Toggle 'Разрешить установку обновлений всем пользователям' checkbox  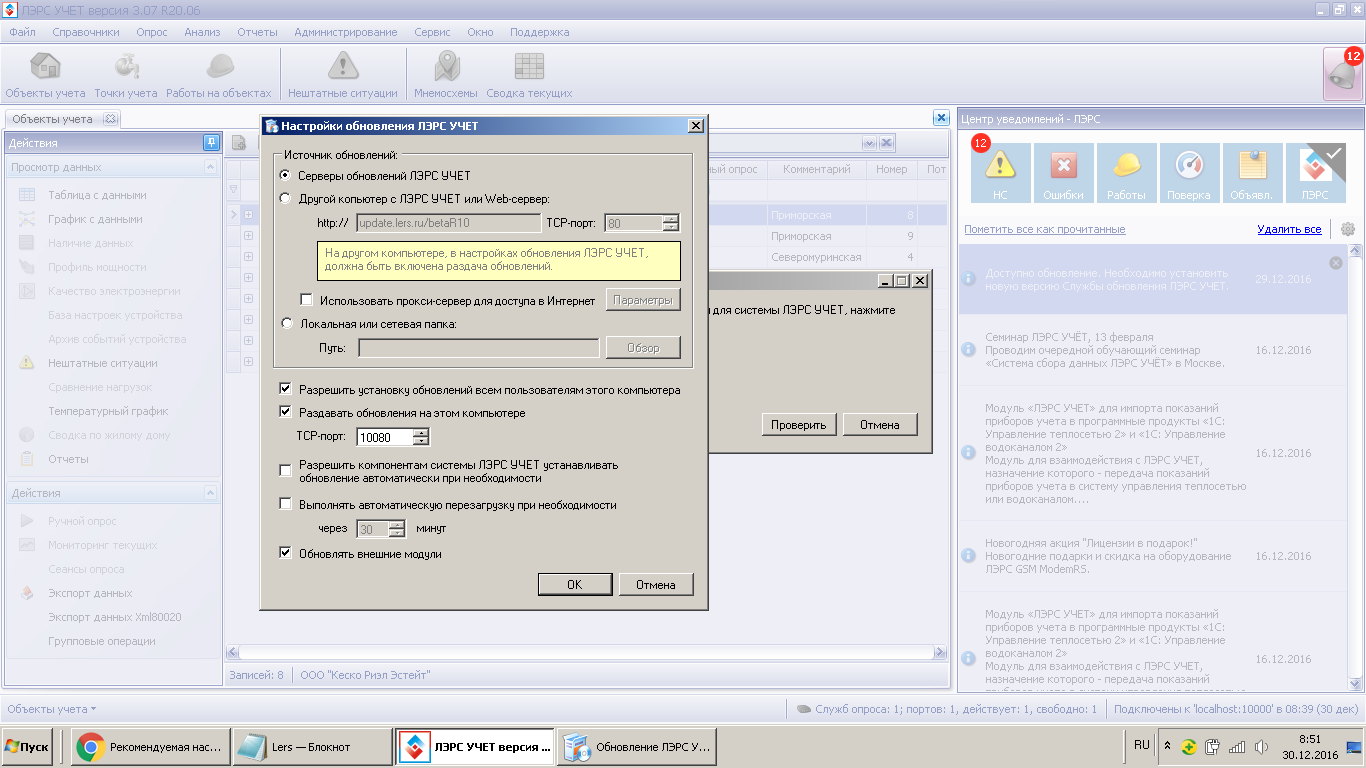[x=286, y=389]
